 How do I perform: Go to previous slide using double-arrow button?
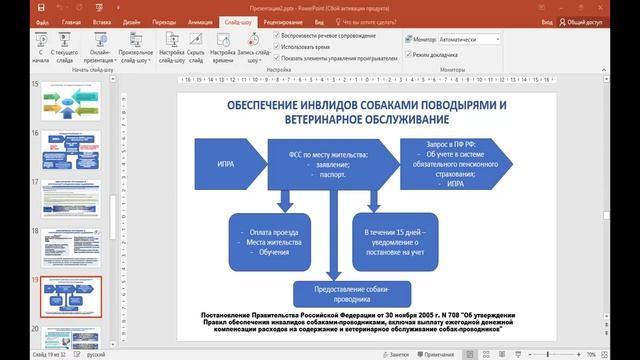click(x=606, y=325)
